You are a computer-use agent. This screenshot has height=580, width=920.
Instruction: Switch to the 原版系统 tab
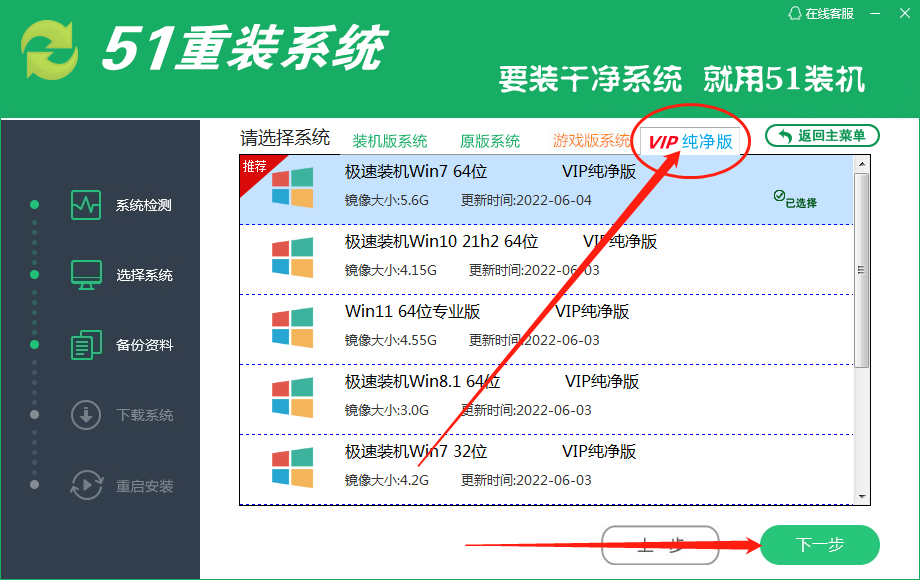coord(490,141)
